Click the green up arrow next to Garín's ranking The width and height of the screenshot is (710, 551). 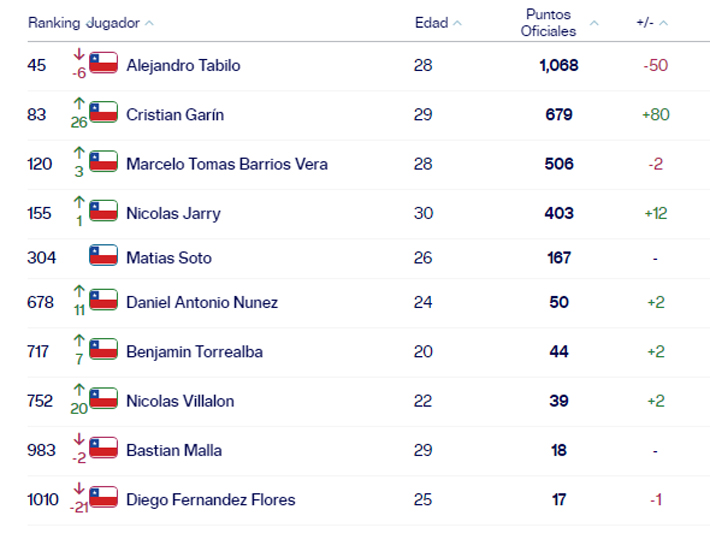79,104
